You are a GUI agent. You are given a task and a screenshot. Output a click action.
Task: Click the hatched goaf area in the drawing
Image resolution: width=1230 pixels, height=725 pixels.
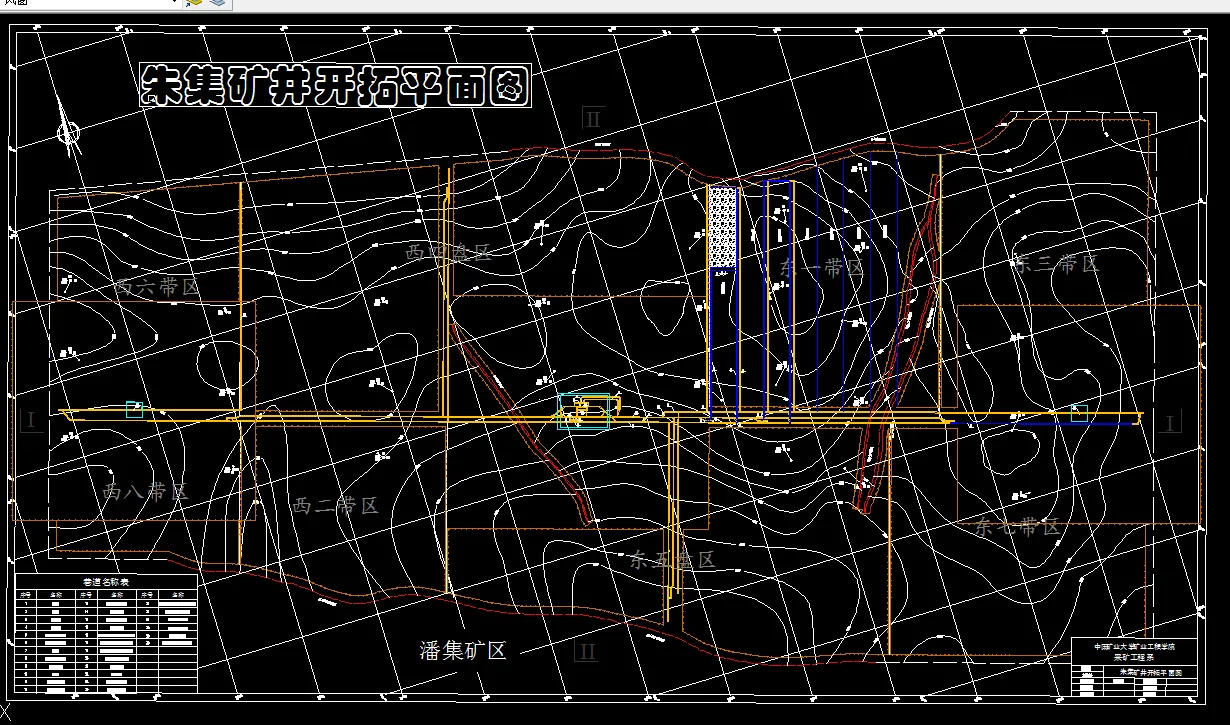pos(722,227)
